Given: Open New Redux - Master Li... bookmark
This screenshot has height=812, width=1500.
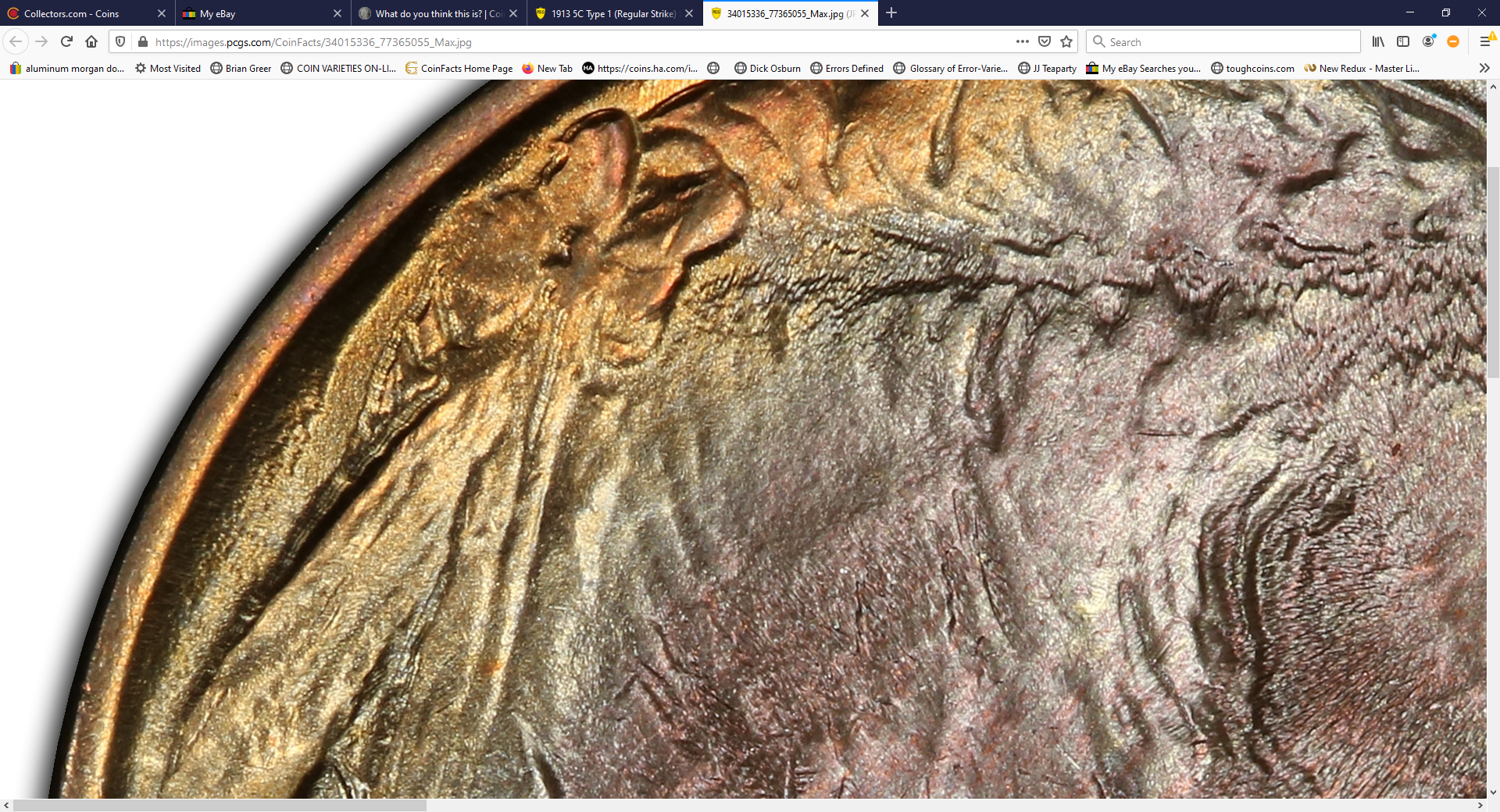Looking at the screenshot, I should (x=1362, y=68).
